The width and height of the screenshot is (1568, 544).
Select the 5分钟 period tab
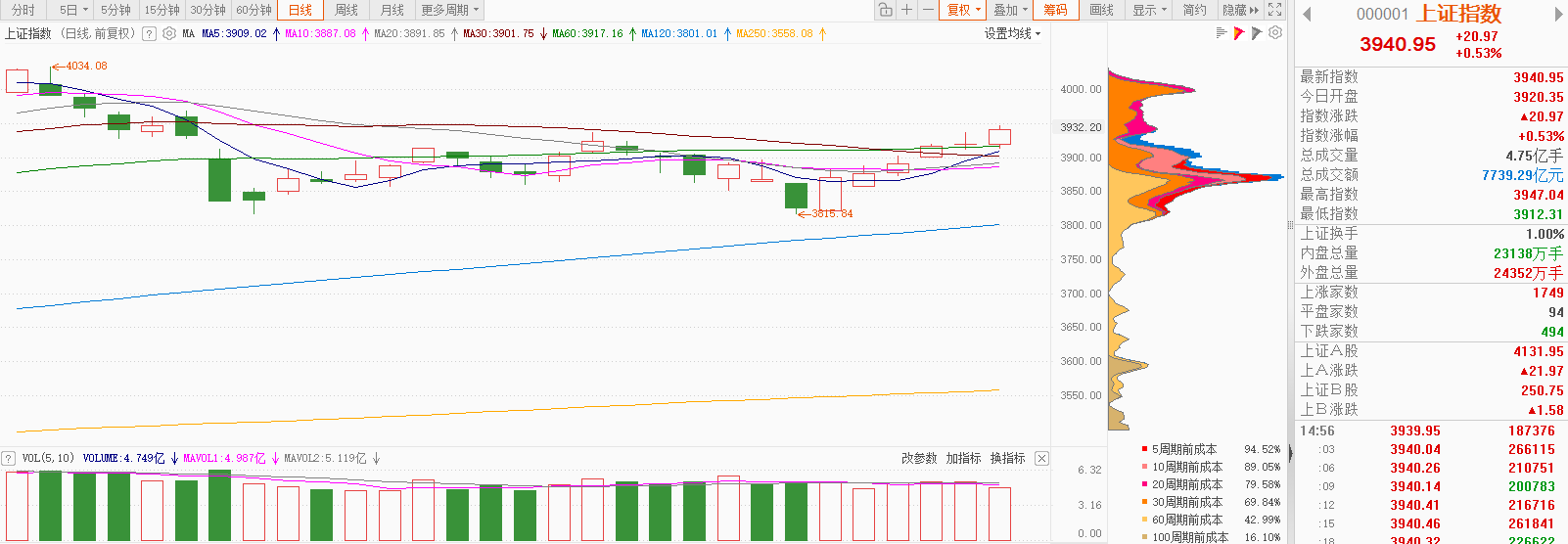point(115,10)
